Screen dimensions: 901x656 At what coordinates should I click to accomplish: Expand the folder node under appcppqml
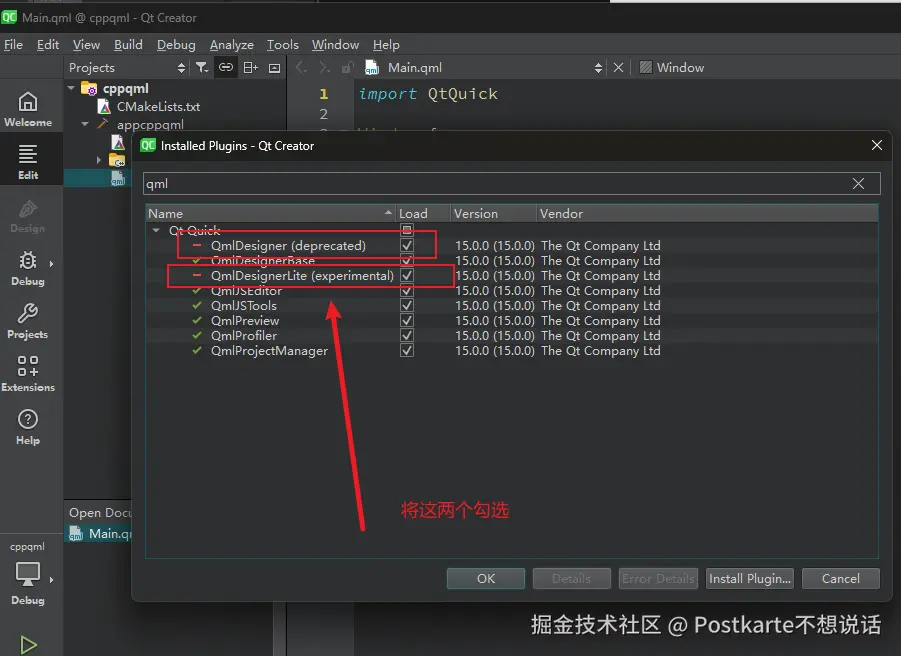coord(99,160)
